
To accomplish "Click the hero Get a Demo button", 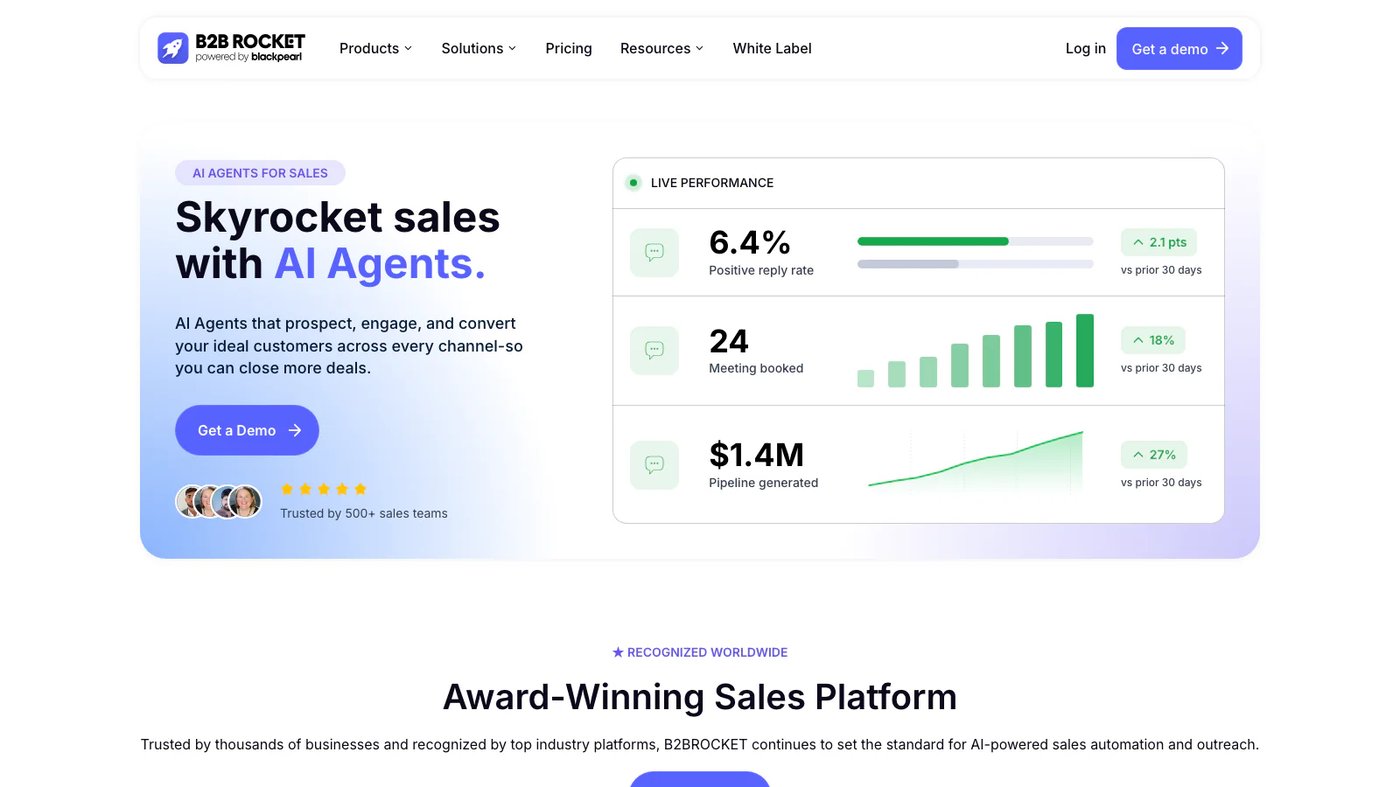I will click(247, 430).
